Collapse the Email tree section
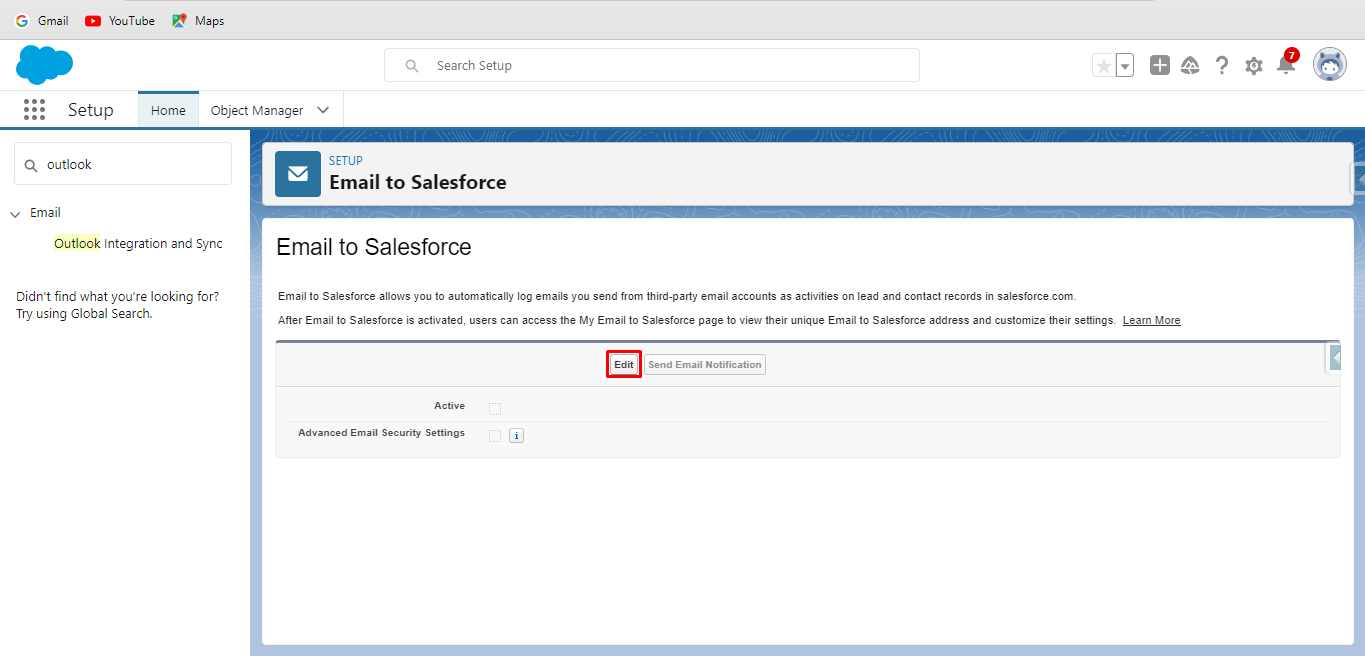This screenshot has width=1365, height=656. (x=15, y=213)
